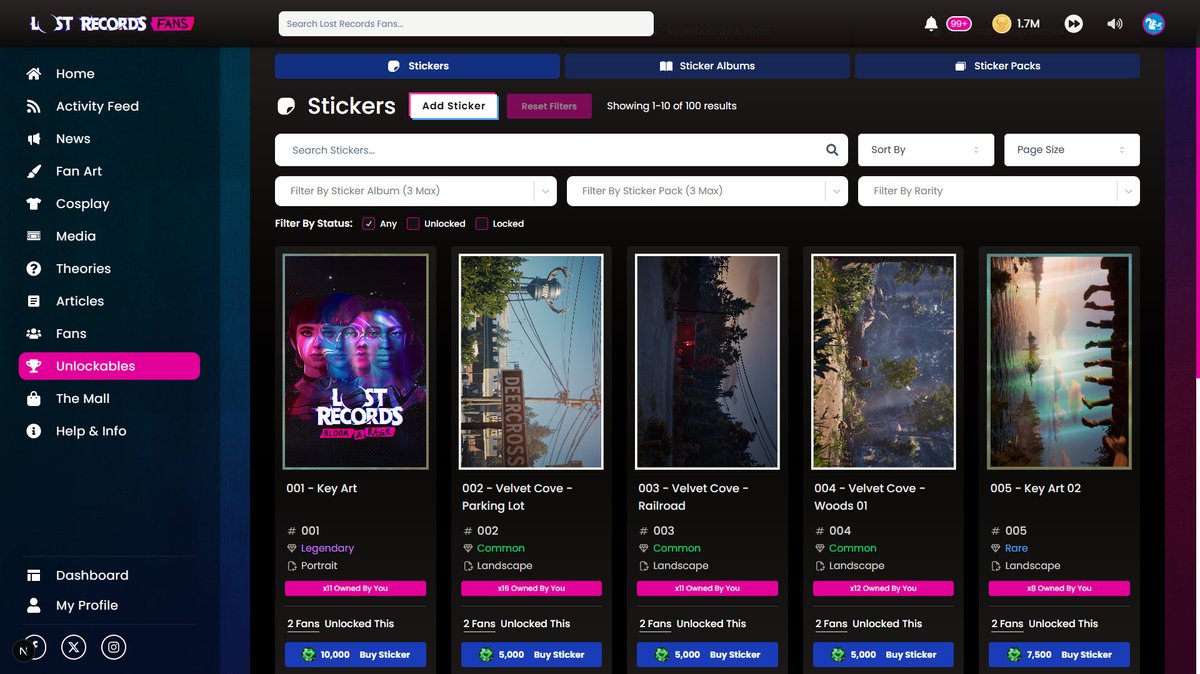
Task: Click the fast-forward icon in header
Action: 1074,24
